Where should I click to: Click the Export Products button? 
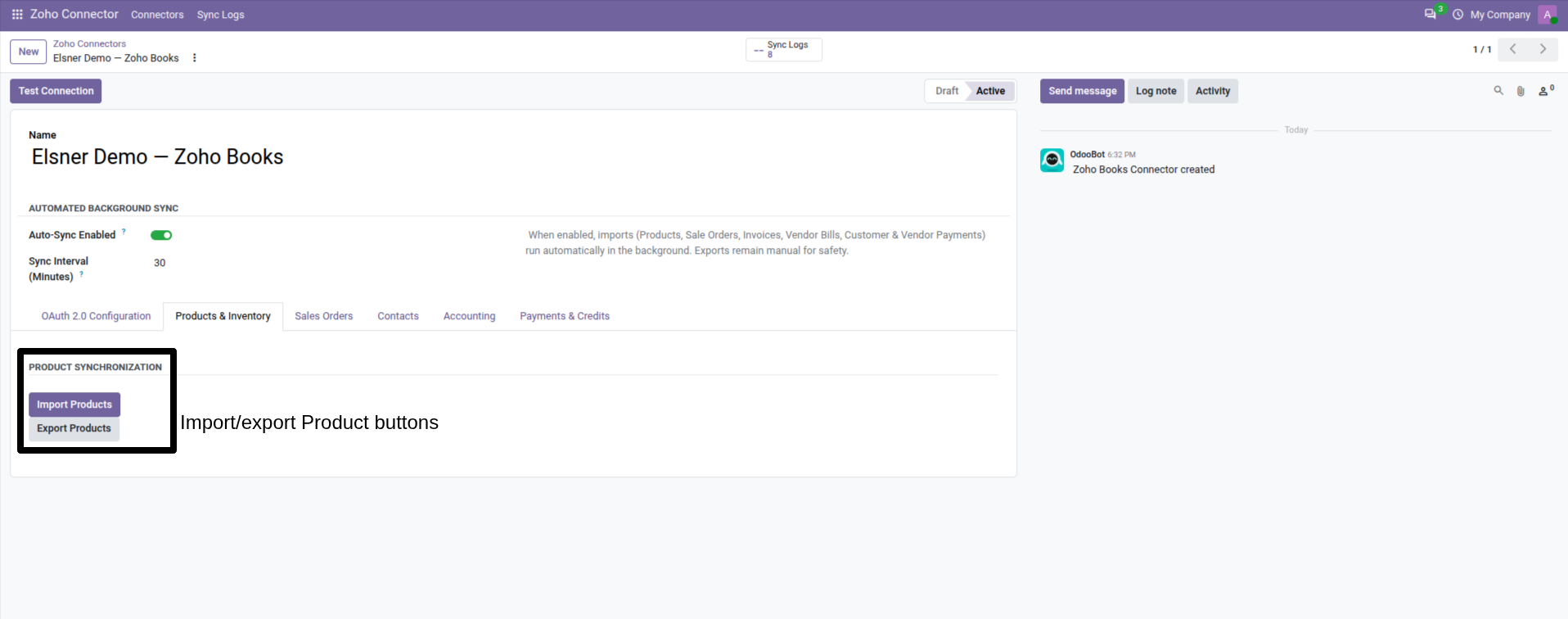tap(74, 428)
